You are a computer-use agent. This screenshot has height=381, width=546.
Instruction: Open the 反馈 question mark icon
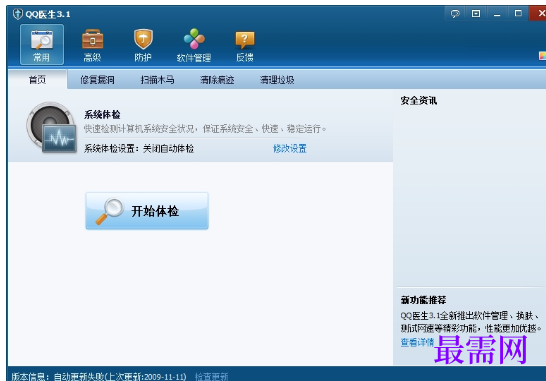[245, 45]
